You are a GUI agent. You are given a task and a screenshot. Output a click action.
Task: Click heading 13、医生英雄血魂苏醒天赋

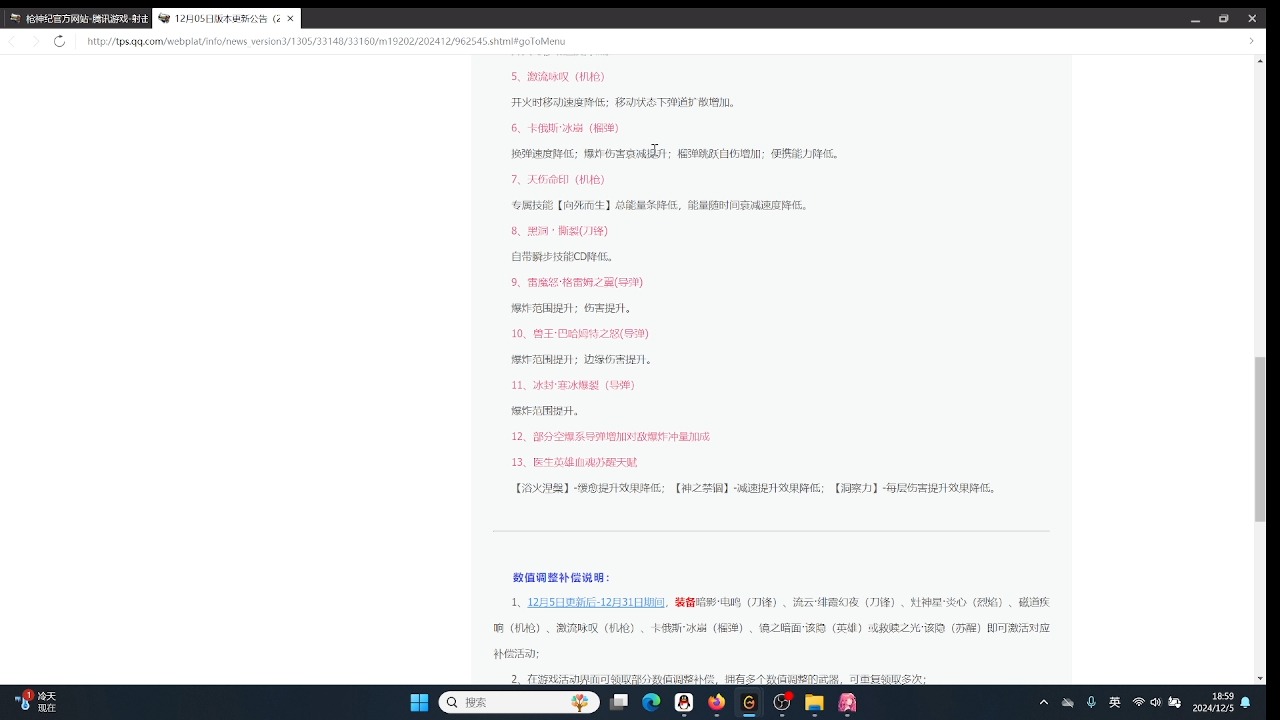574,462
